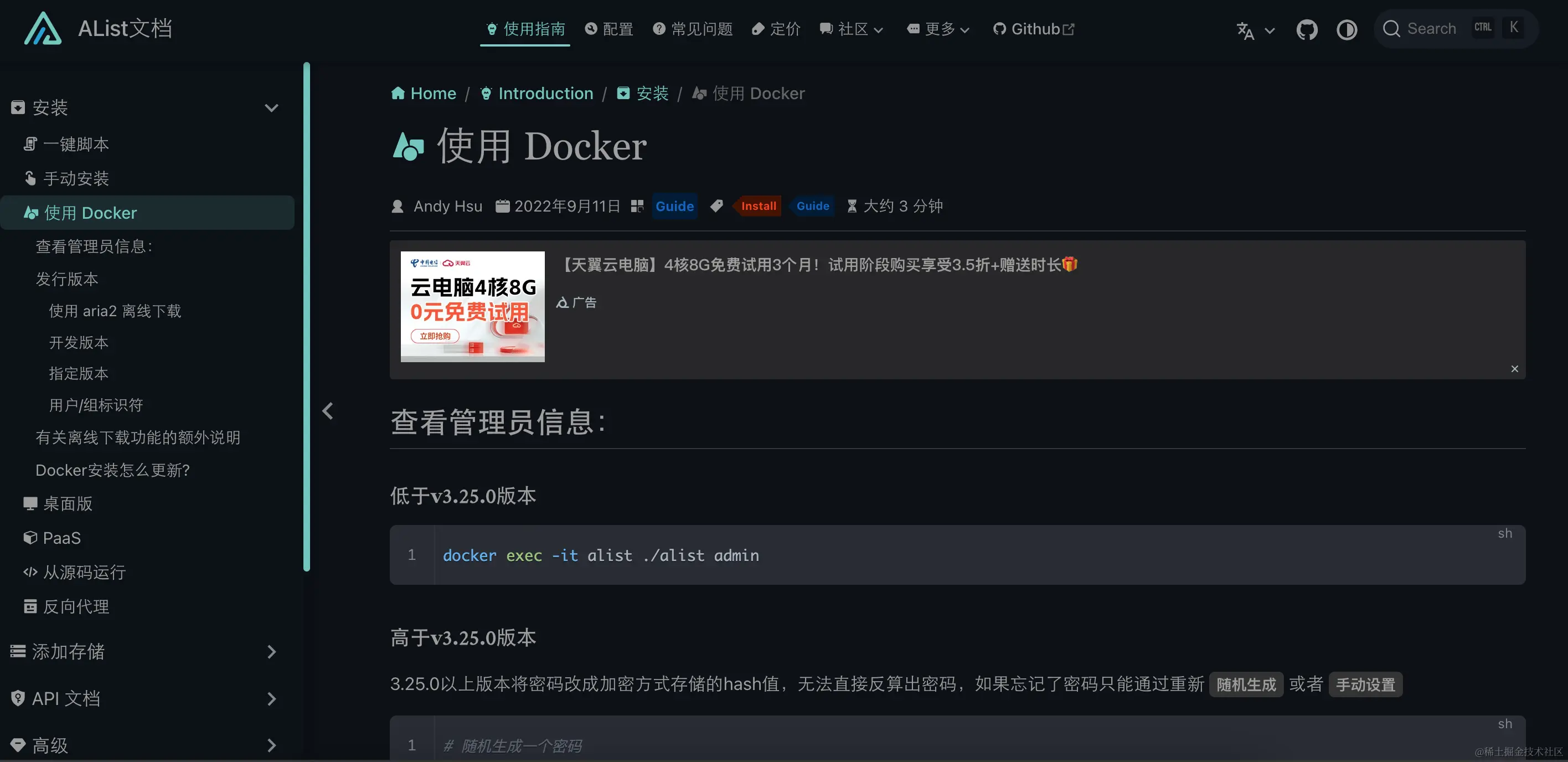Viewport: 1568px width, 762px height.
Task: Collapse the 安装 sidebar section
Action: pos(271,108)
